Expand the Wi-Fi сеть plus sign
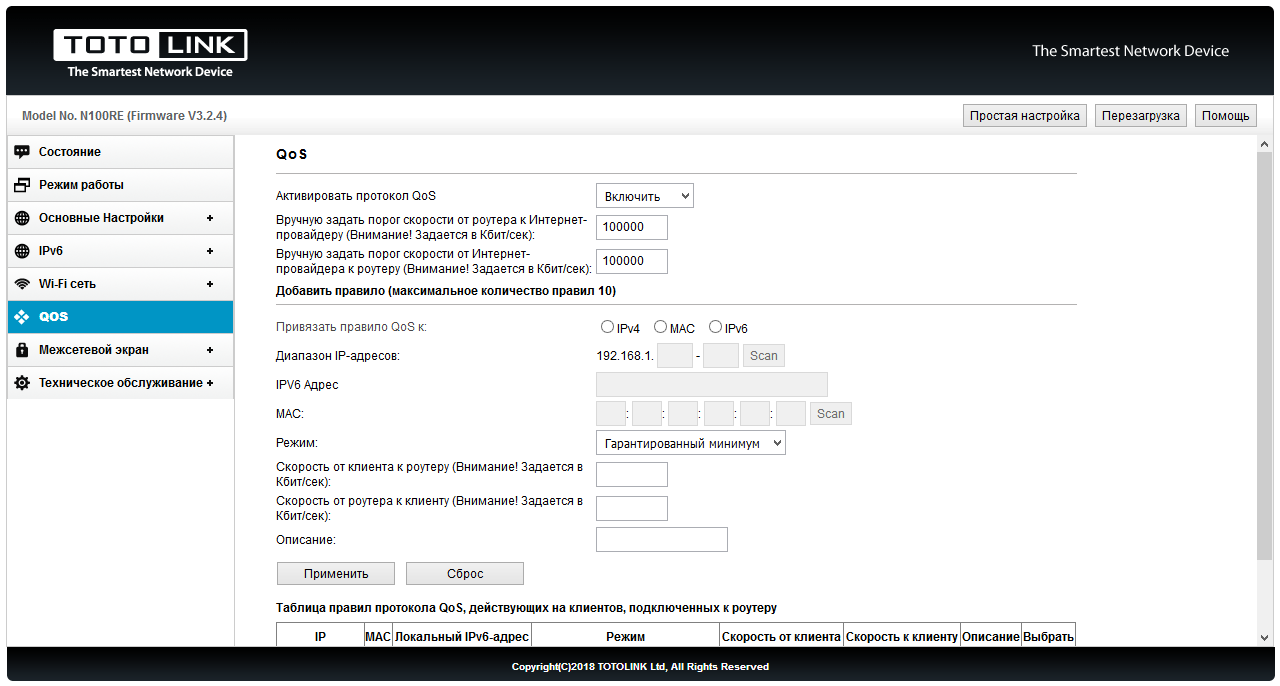Viewport: 1280px width, 686px height. [210, 284]
